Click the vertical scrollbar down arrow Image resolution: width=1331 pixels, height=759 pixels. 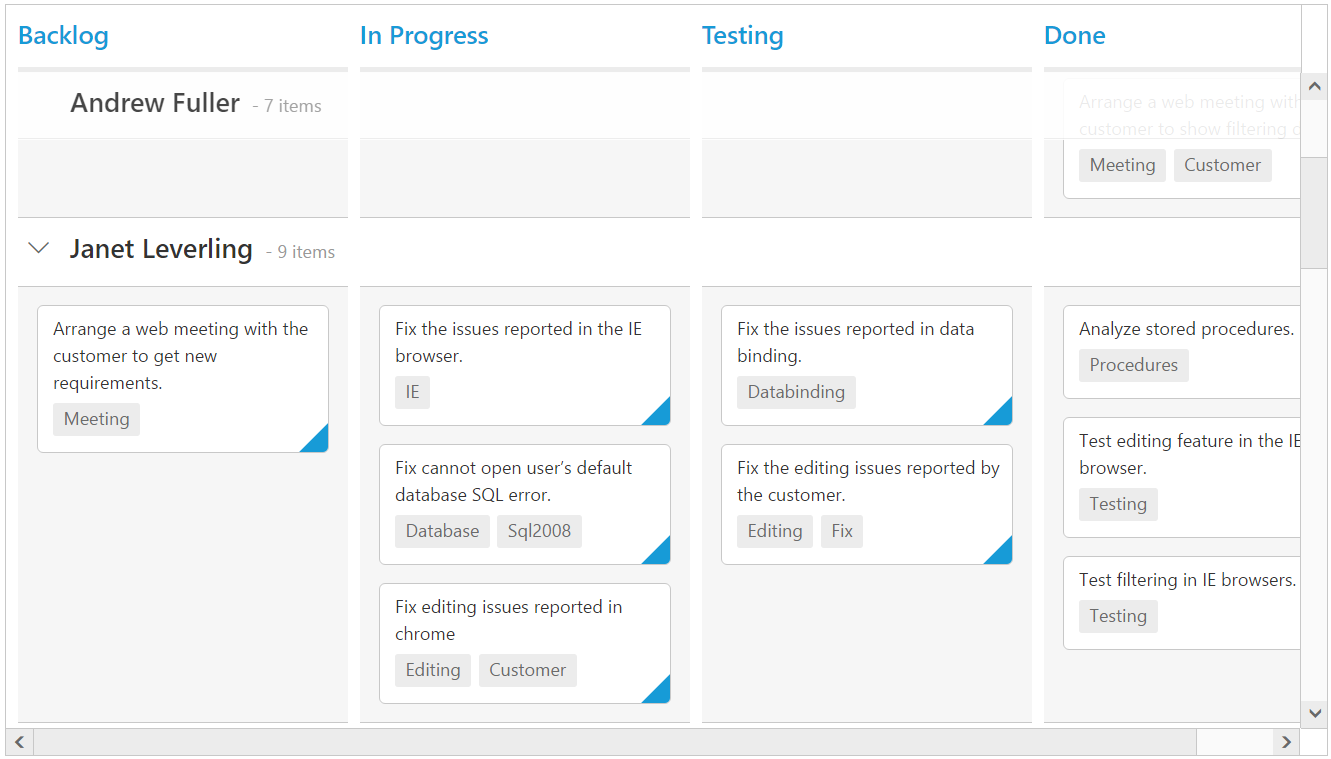click(1314, 713)
